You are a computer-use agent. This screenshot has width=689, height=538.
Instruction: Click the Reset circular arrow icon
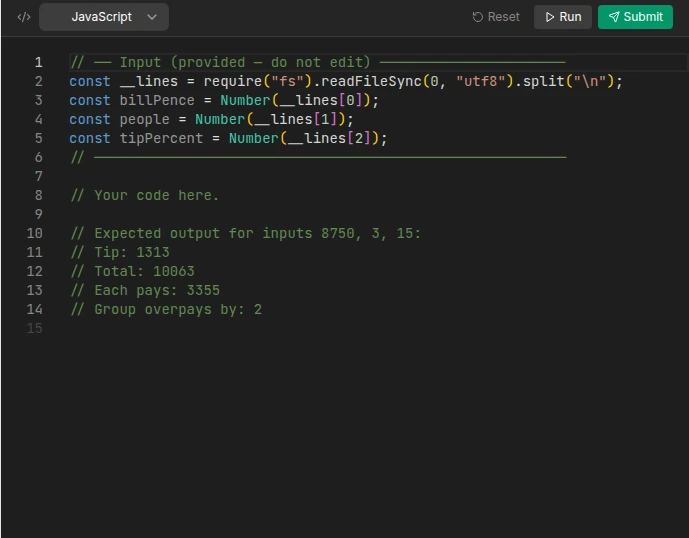(x=478, y=17)
